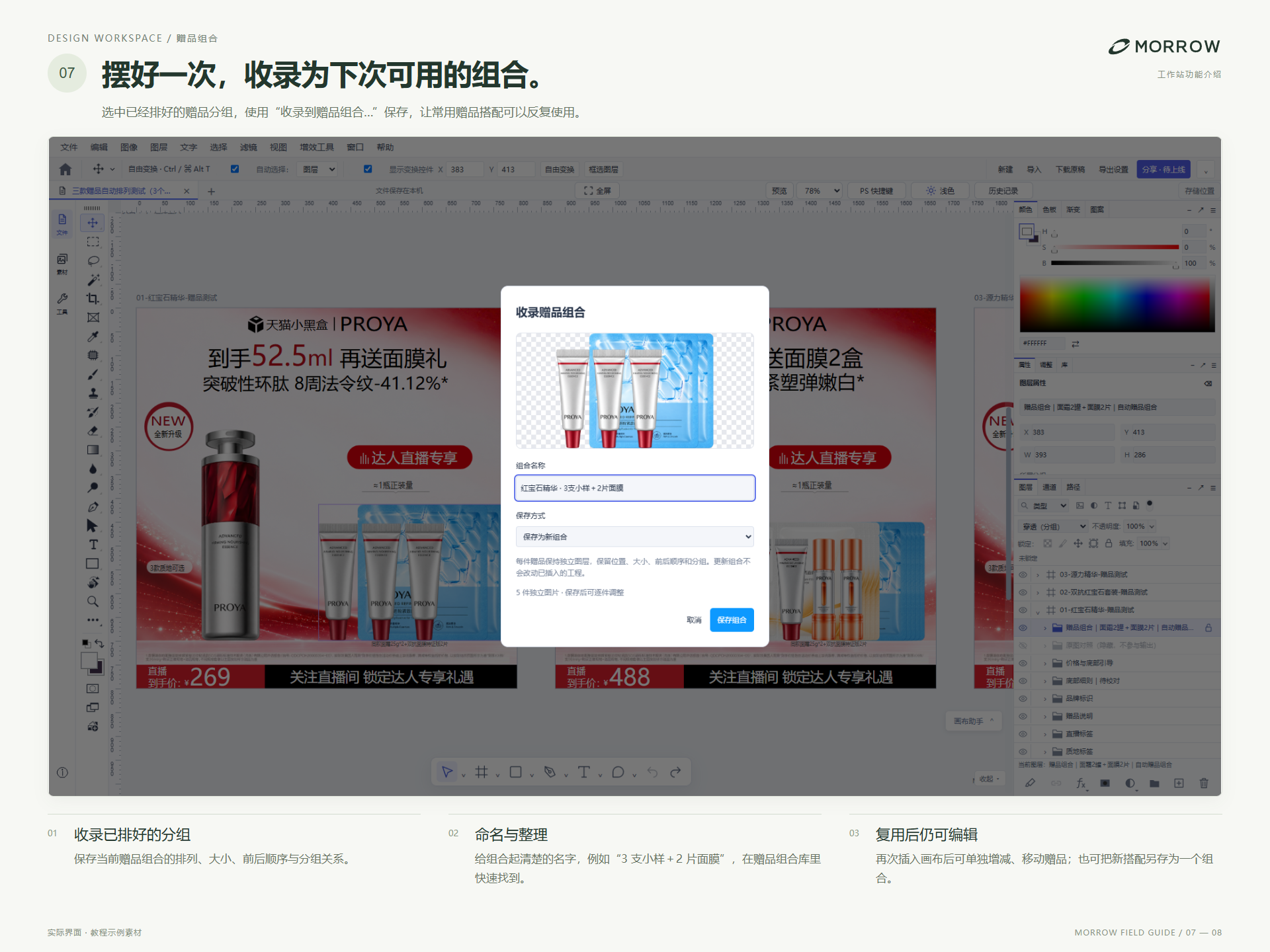This screenshot has width=1270, height=952.
Task: Expand the 02-双抗红宝石套装-赠品测试 artboard
Action: [x=1038, y=592]
